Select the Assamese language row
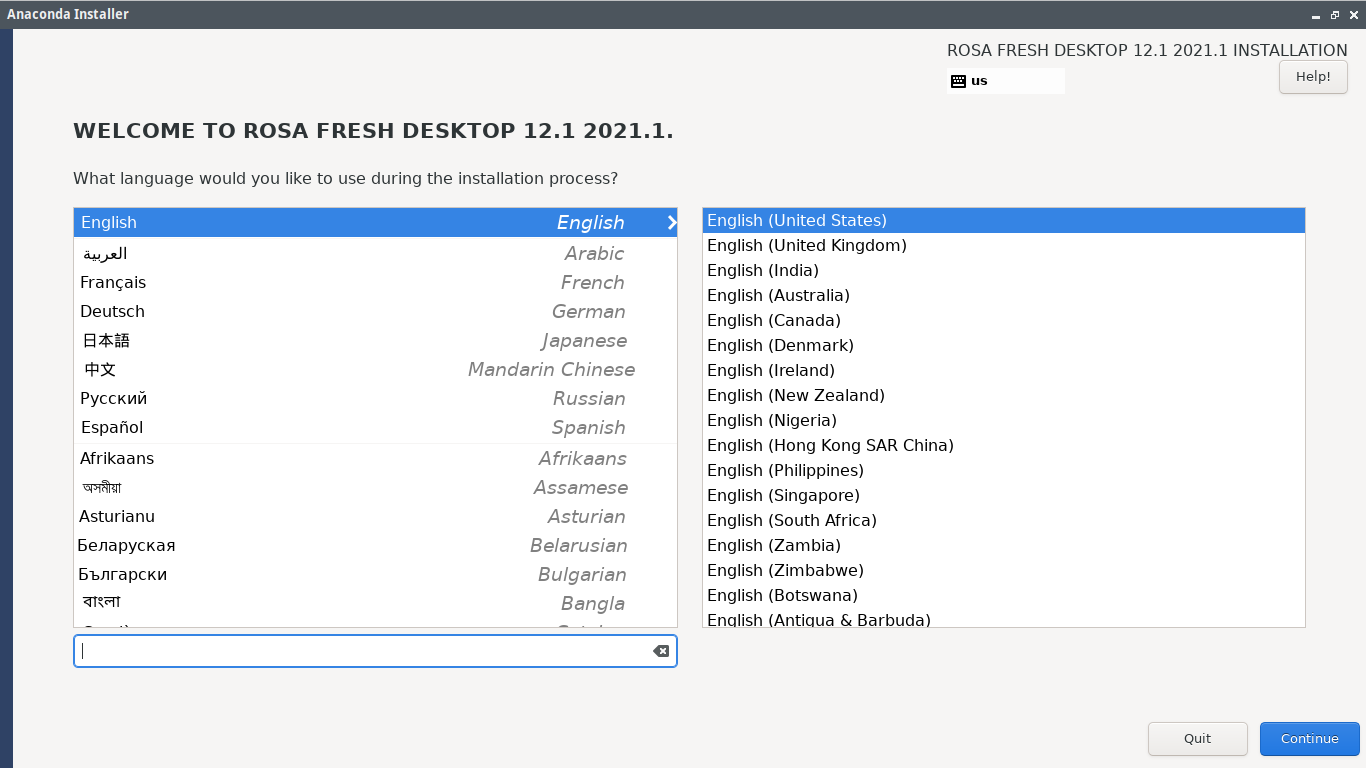The width and height of the screenshot is (1366, 768). (376, 487)
